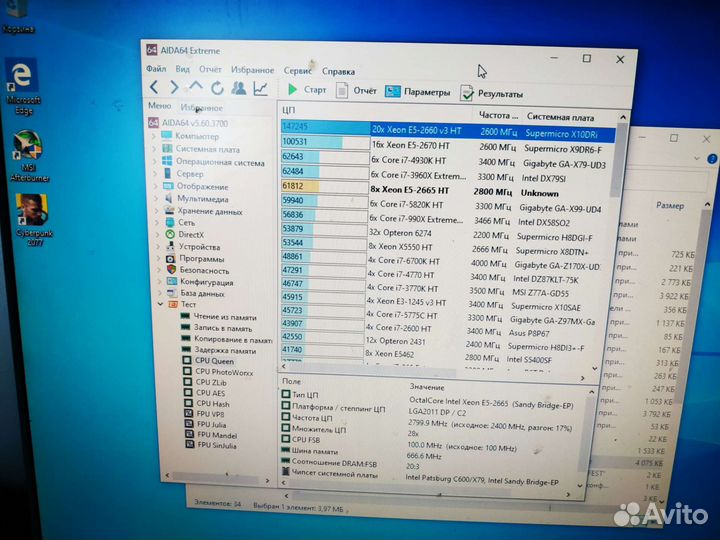This screenshot has width=720, height=540.
Task: Click Размер column header in background window
Action: [670, 205]
